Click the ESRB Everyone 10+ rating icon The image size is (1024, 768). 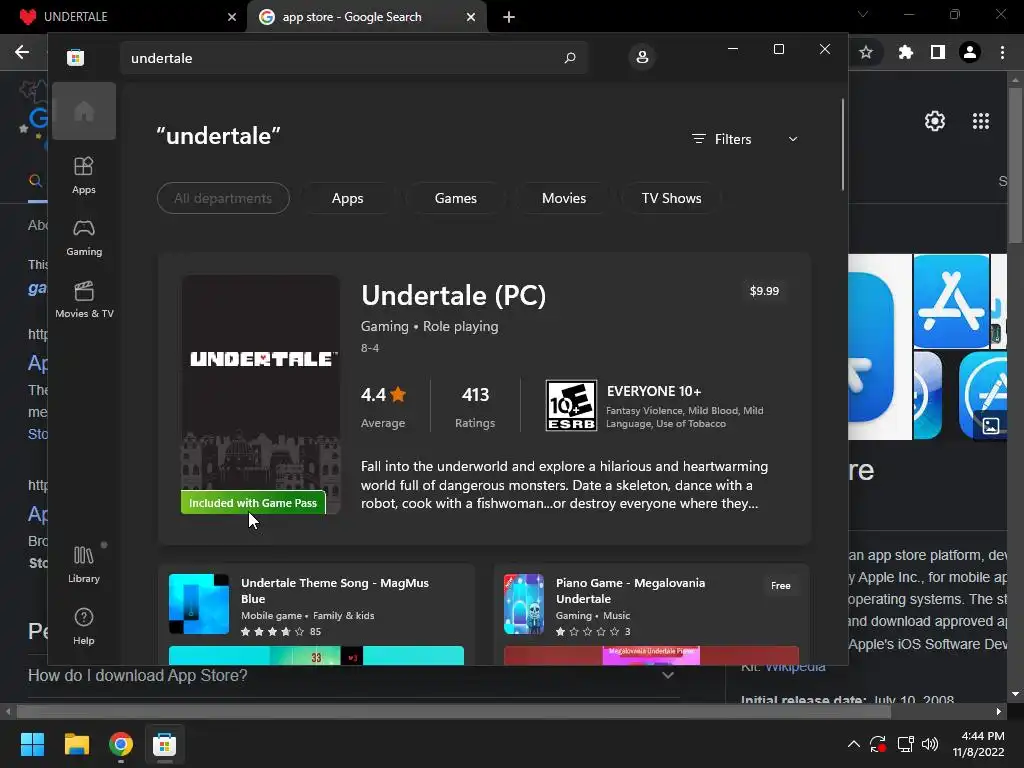coord(571,406)
